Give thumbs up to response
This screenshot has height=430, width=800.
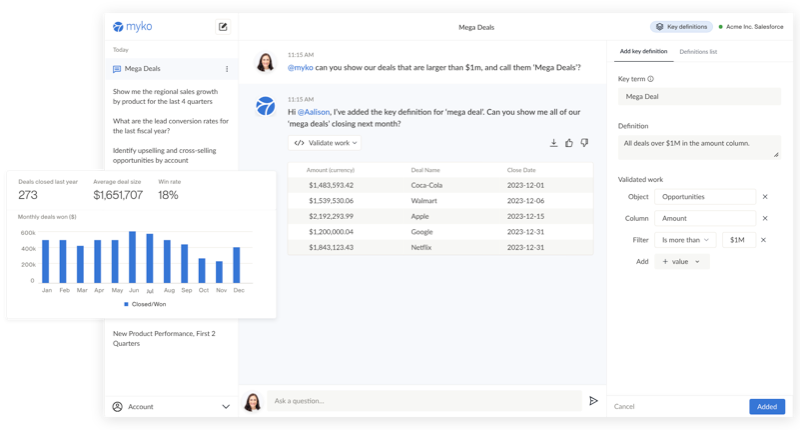pos(569,143)
